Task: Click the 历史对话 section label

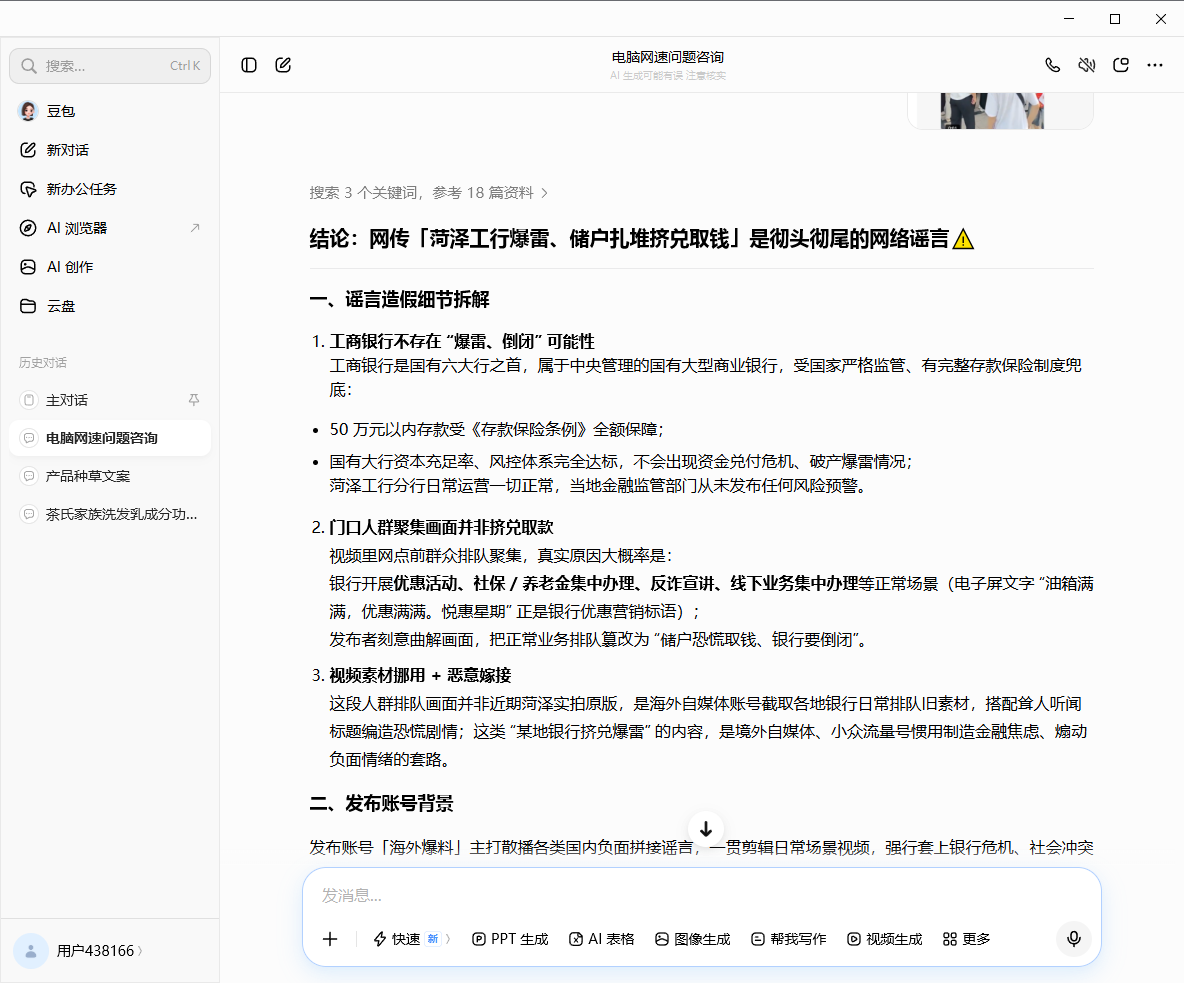Action: tap(43, 362)
